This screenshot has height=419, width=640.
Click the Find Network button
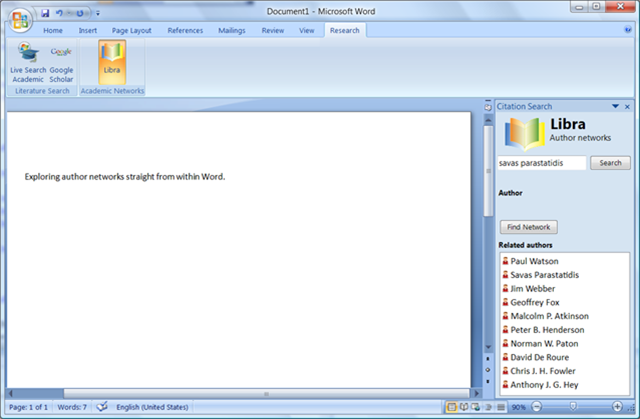[x=529, y=227]
